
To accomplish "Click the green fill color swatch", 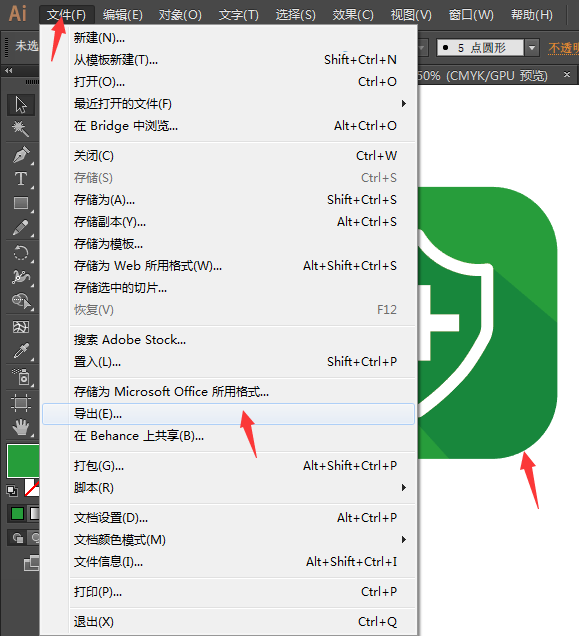I will pyautogui.click(x=23, y=461).
